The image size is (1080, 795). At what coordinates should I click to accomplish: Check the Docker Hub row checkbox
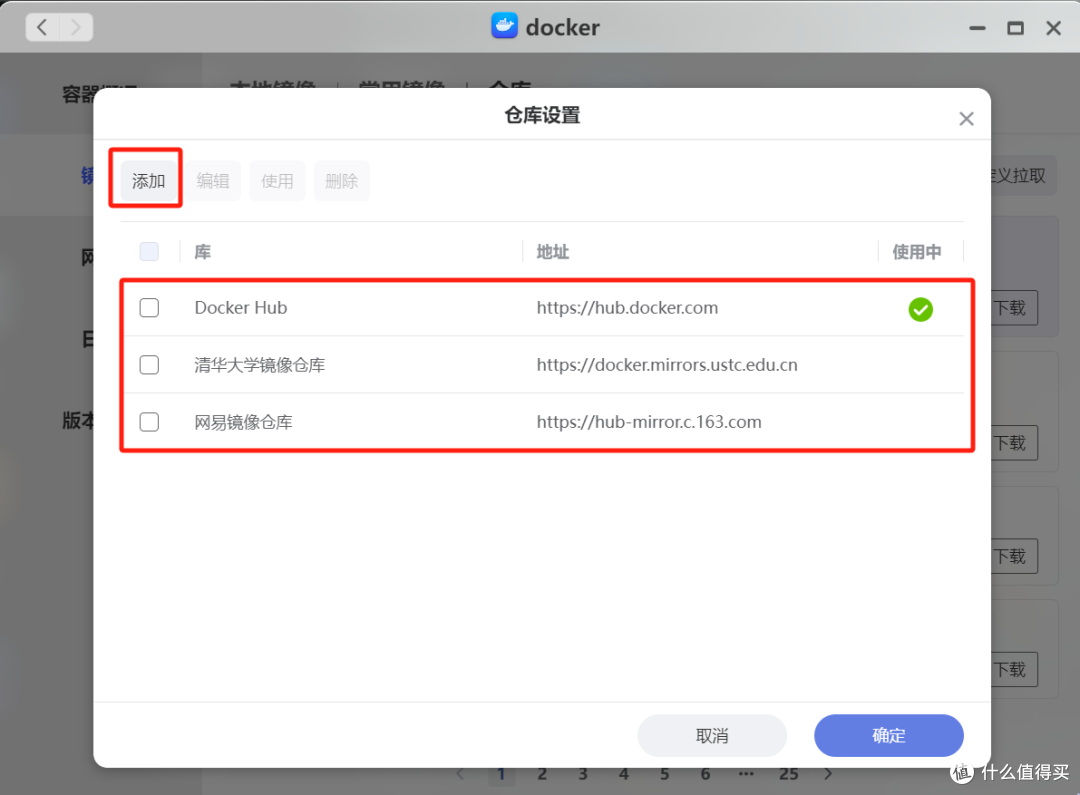(x=149, y=307)
